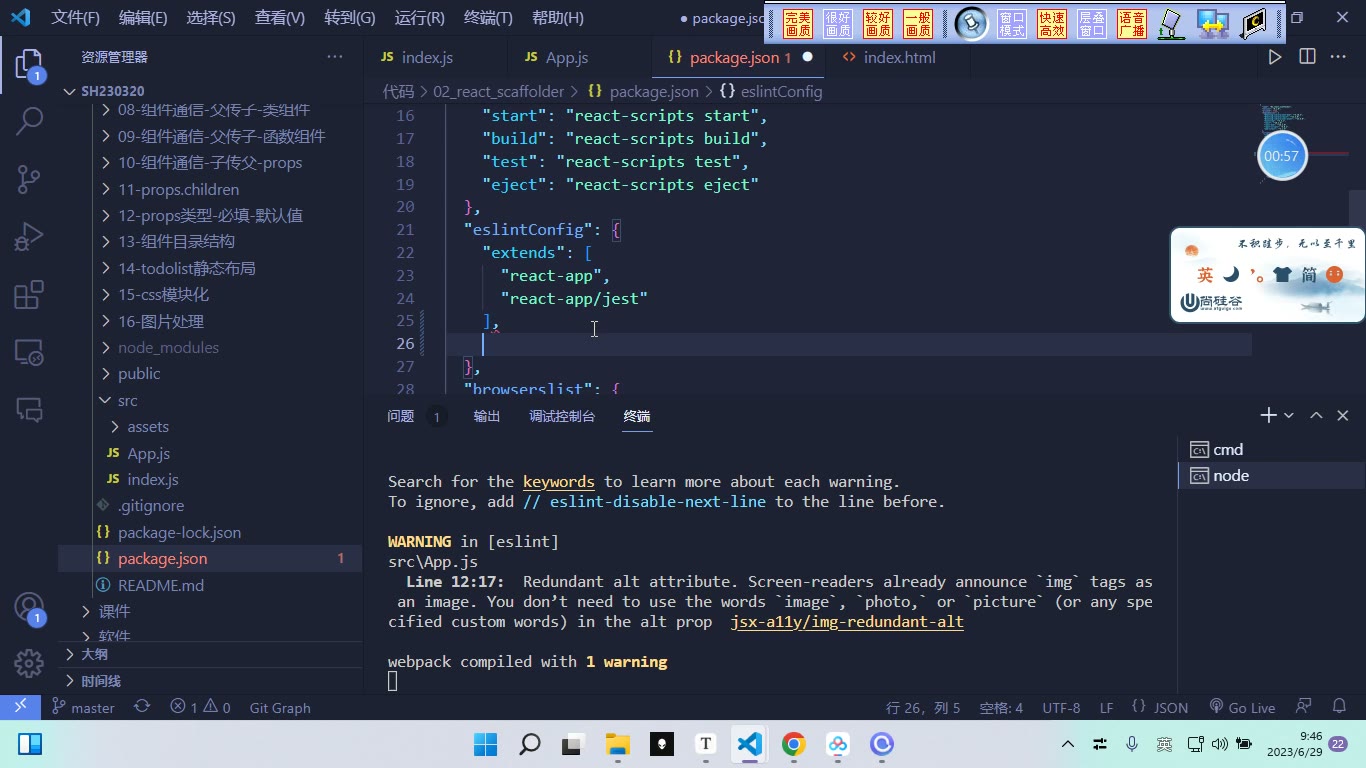Create a new terminal with plus icon

(1268, 415)
